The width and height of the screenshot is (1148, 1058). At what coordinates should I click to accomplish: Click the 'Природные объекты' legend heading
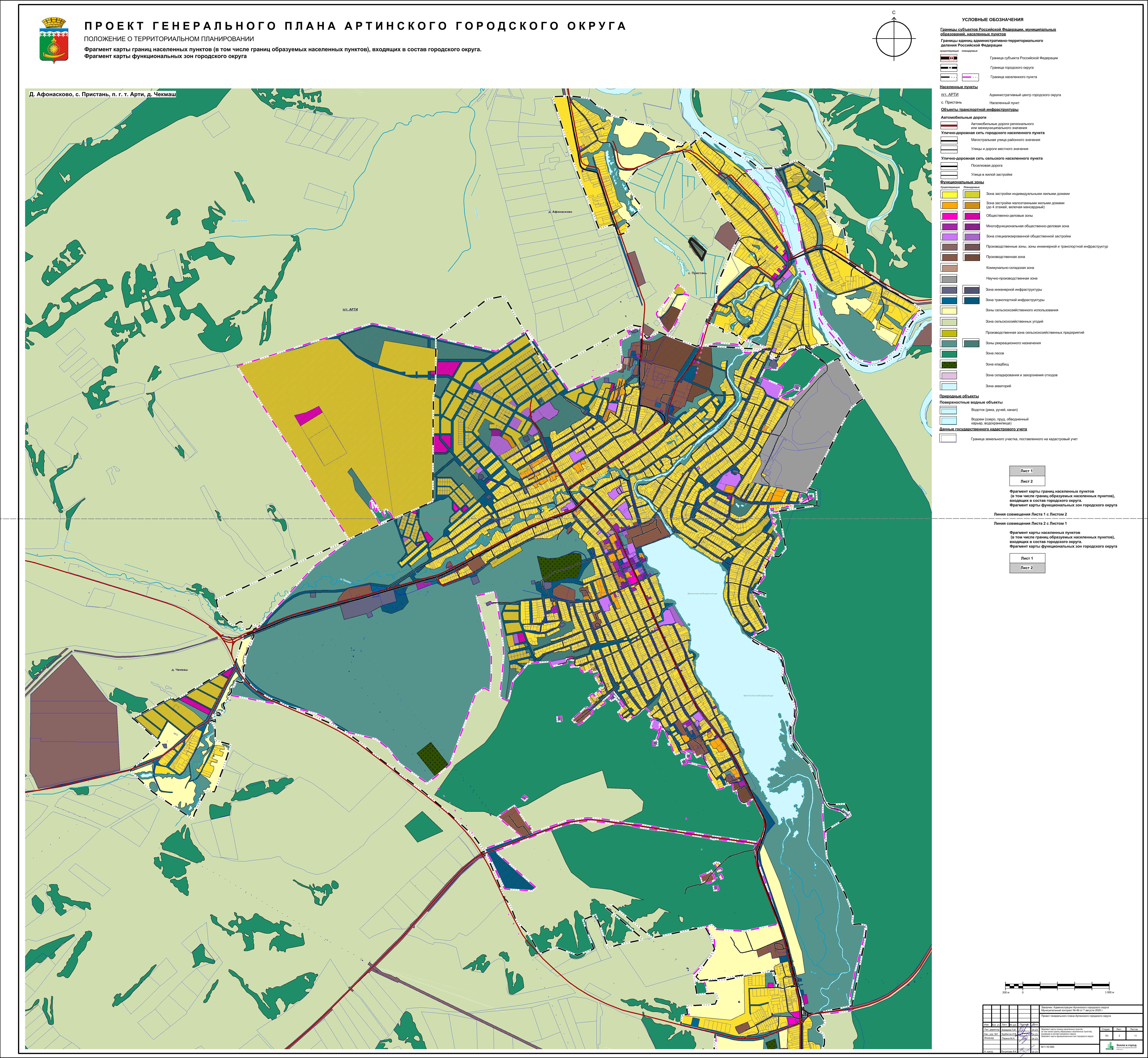tap(959, 396)
